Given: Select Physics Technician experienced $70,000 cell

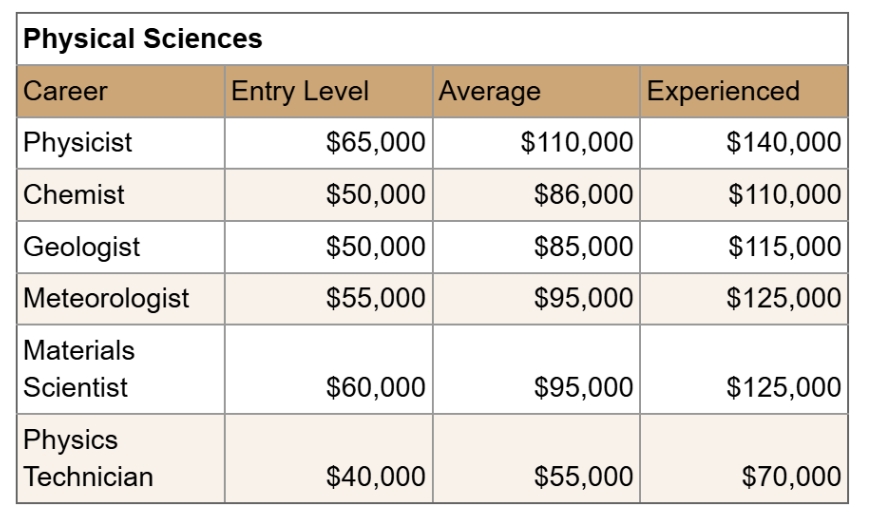Looking at the screenshot, I should [792, 477].
